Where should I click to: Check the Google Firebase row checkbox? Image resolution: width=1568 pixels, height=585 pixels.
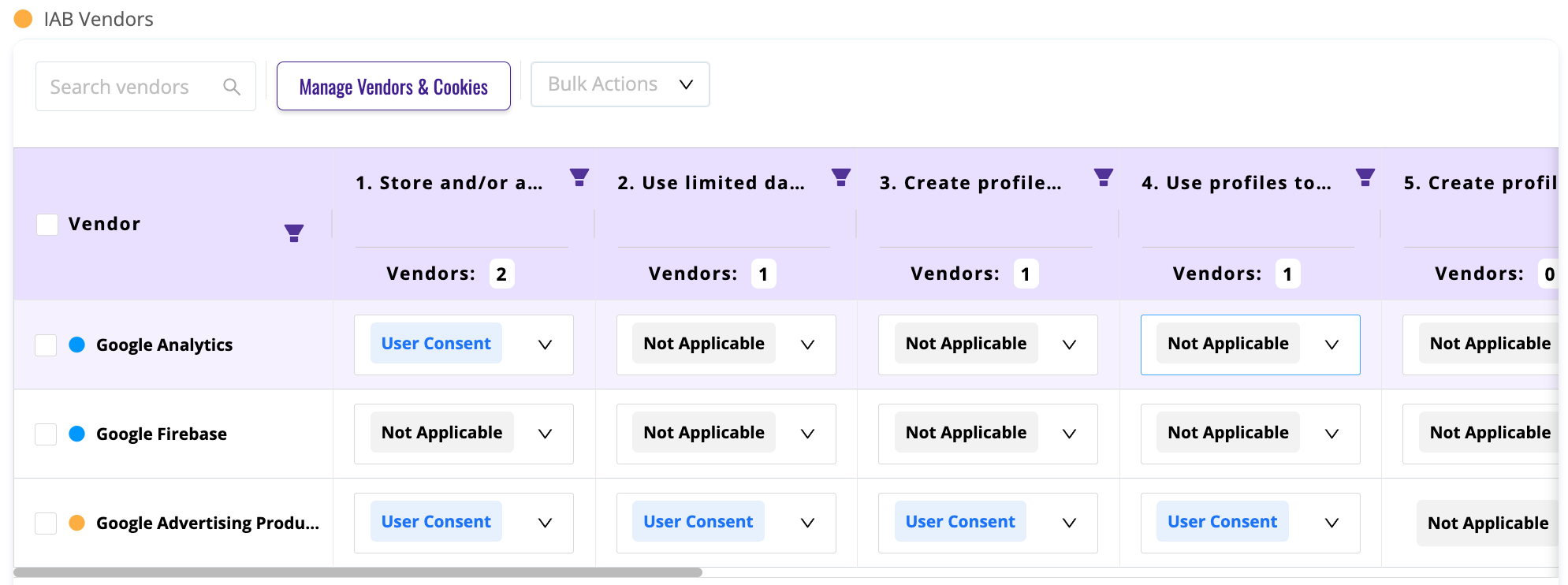pyautogui.click(x=46, y=434)
